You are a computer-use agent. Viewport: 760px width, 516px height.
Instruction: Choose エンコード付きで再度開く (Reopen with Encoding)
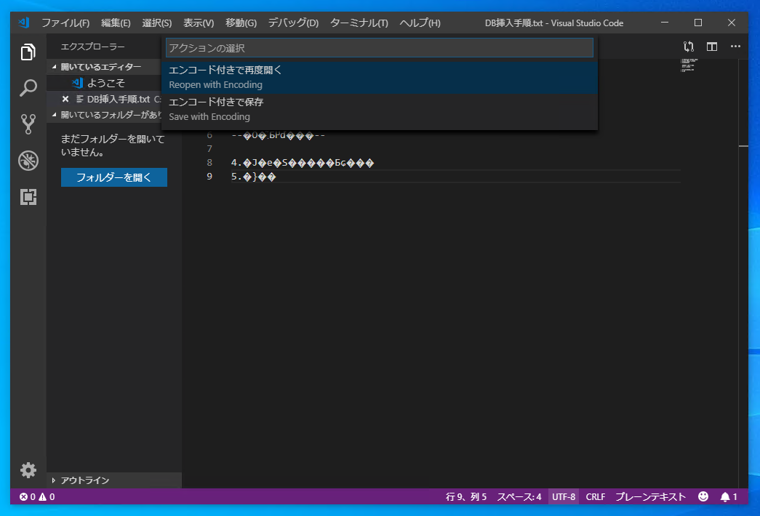[380, 78]
